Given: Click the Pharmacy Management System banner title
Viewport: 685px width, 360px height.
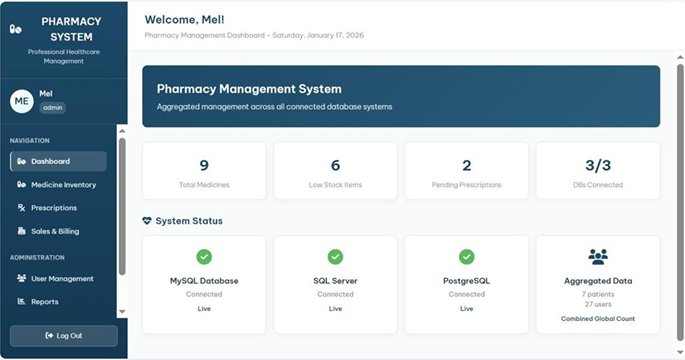Looking at the screenshot, I should (x=249, y=89).
